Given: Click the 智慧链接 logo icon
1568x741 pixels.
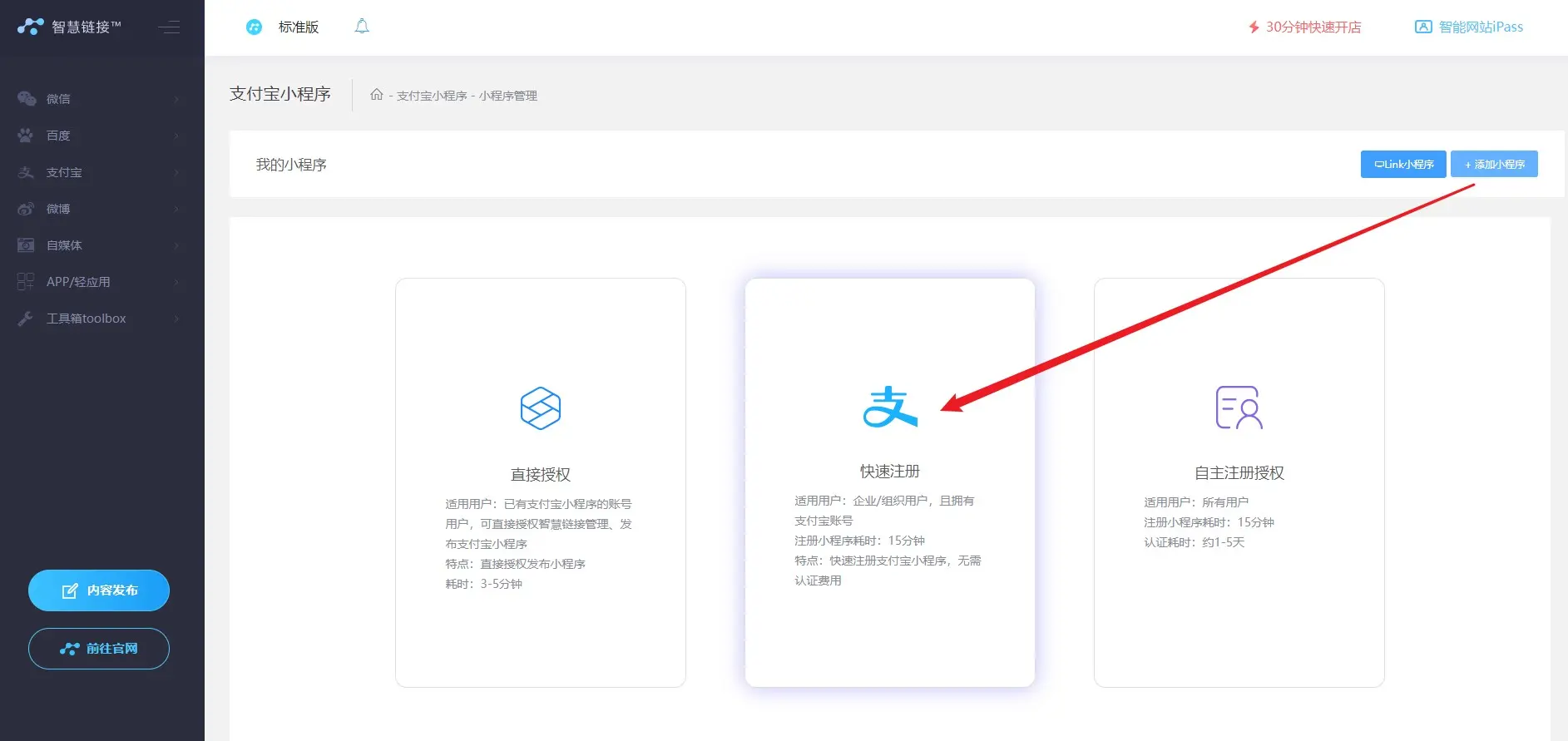Looking at the screenshot, I should (x=30, y=27).
